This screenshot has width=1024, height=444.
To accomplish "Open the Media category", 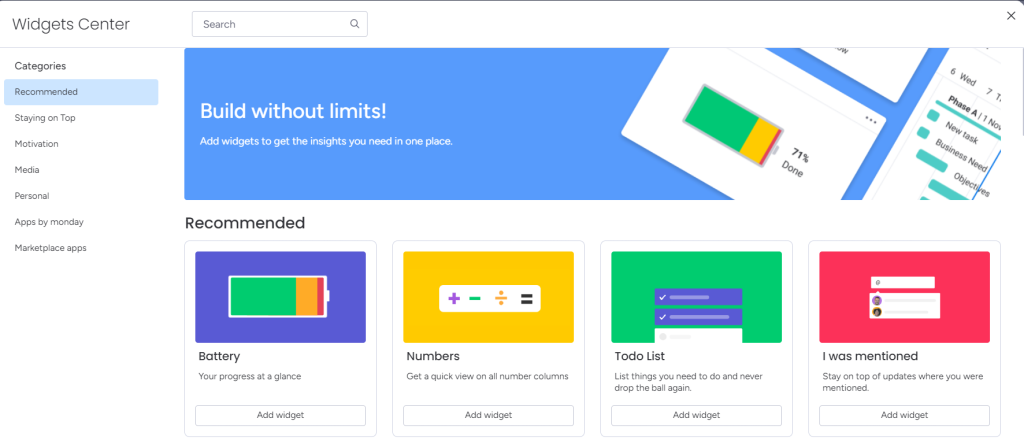I will pos(27,170).
